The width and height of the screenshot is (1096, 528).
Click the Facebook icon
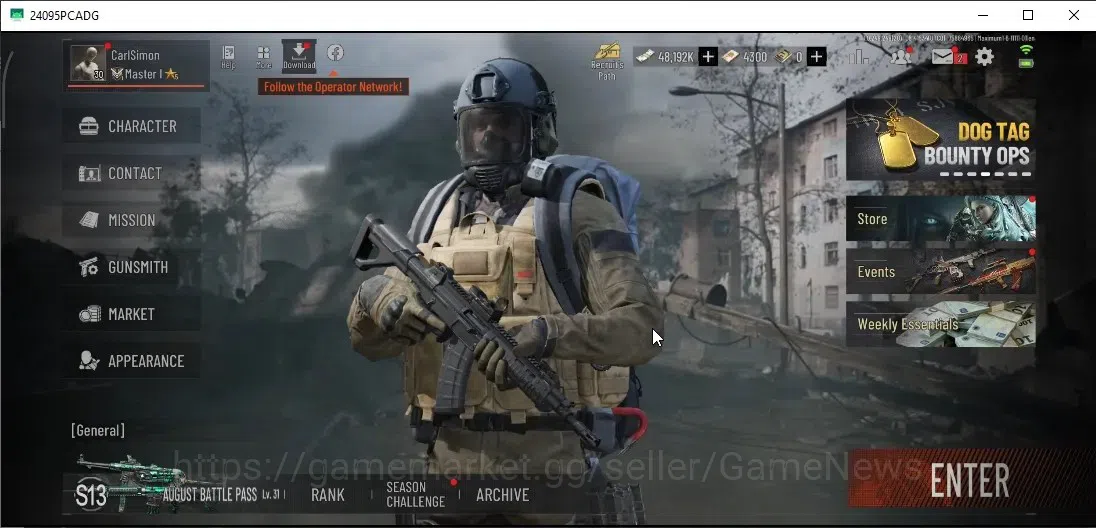pos(335,52)
